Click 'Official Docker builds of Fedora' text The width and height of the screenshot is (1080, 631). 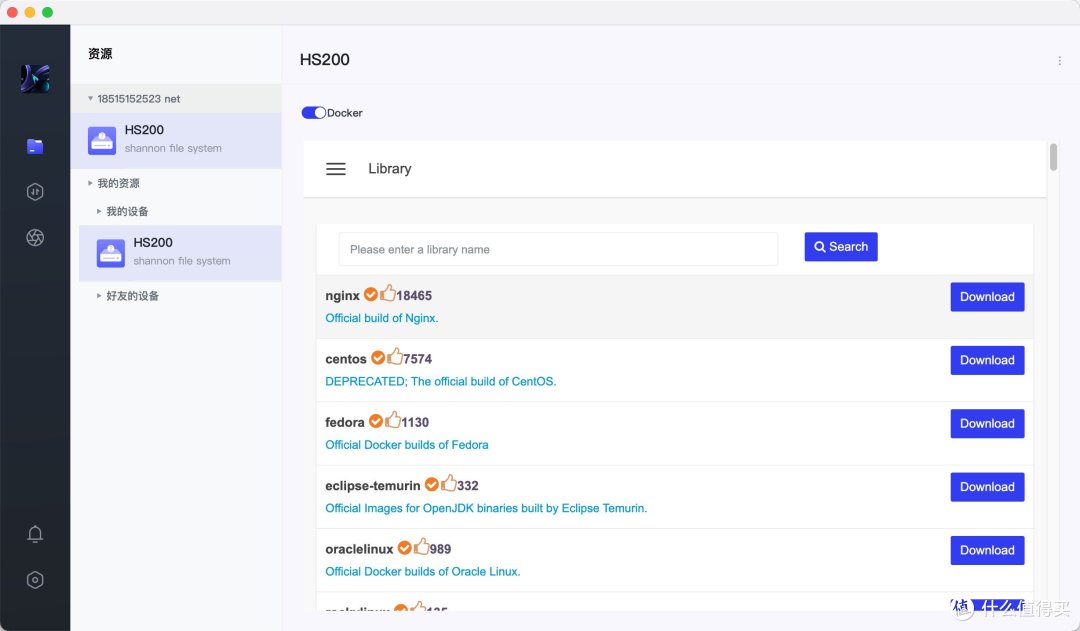406,445
